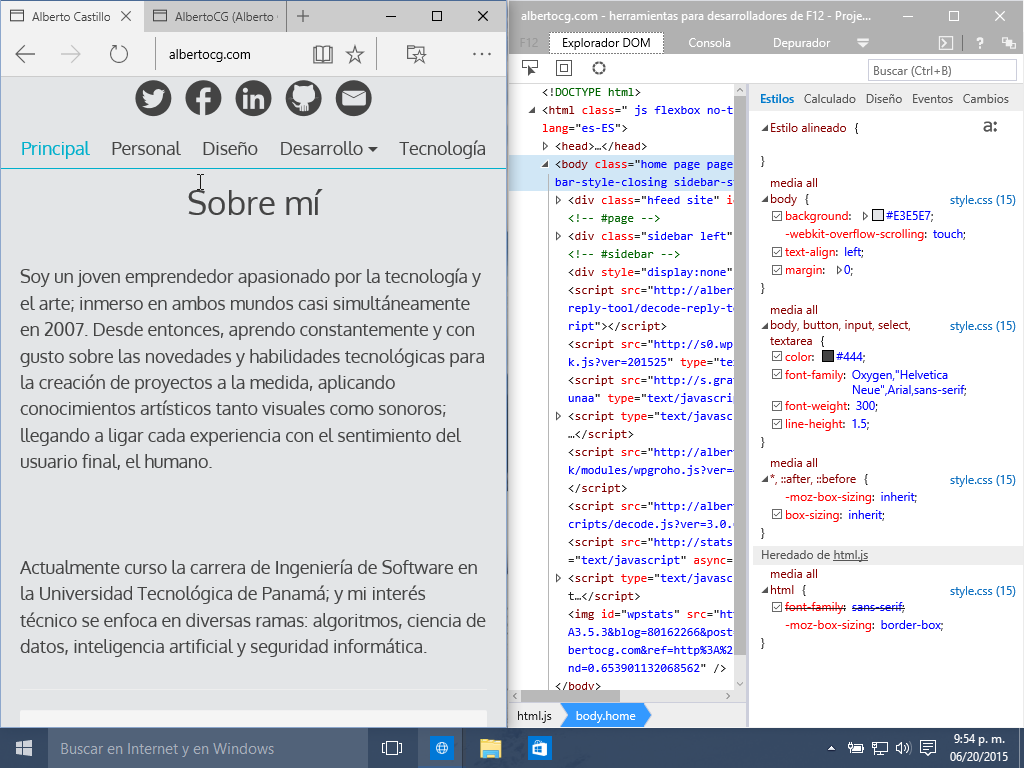Switch to the Consola tab
The image size is (1024, 768).
click(x=709, y=43)
